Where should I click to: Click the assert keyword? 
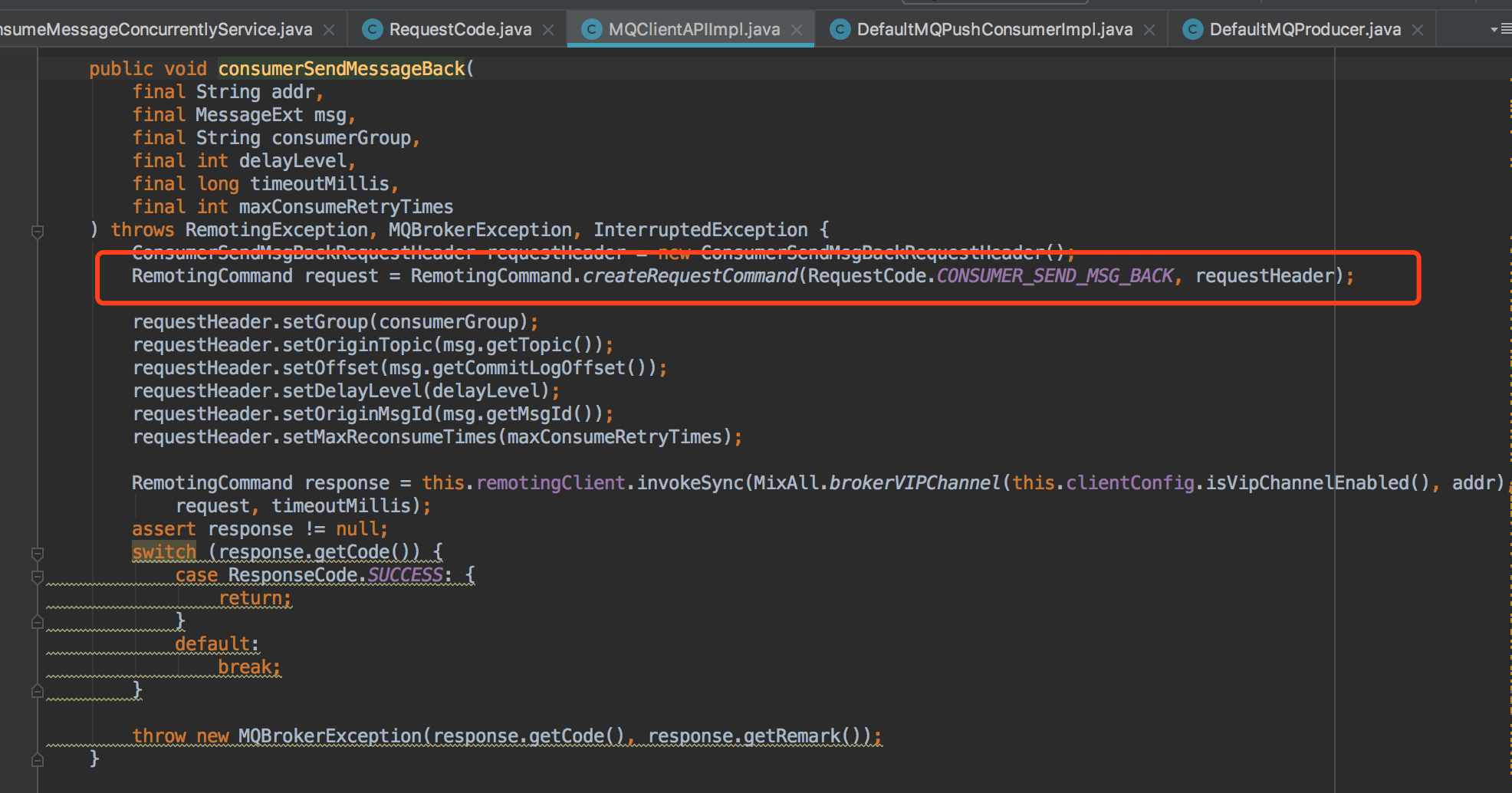164,529
